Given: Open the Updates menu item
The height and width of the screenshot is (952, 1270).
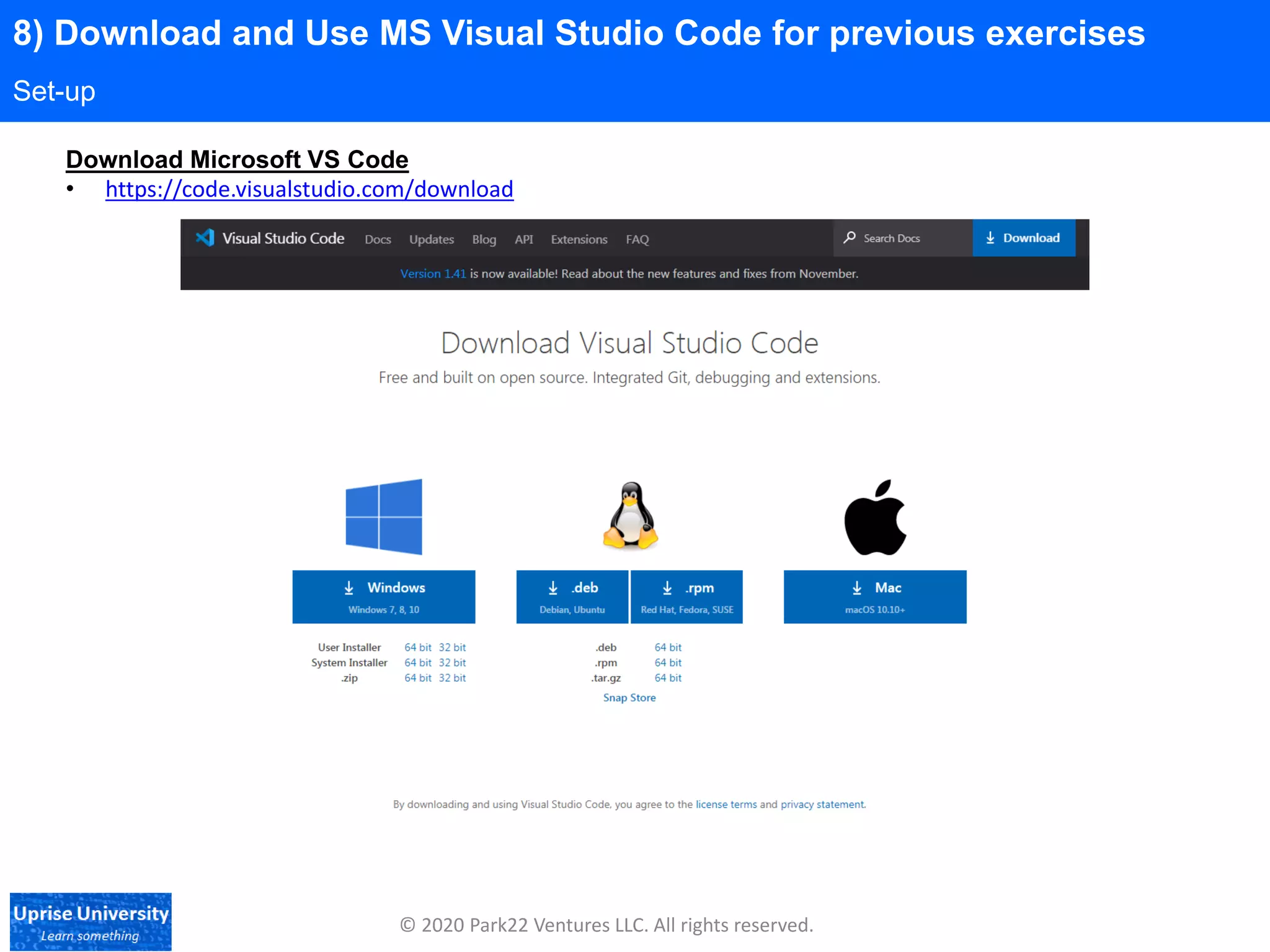Looking at the screenshot, I should click(x=432, y=239).
